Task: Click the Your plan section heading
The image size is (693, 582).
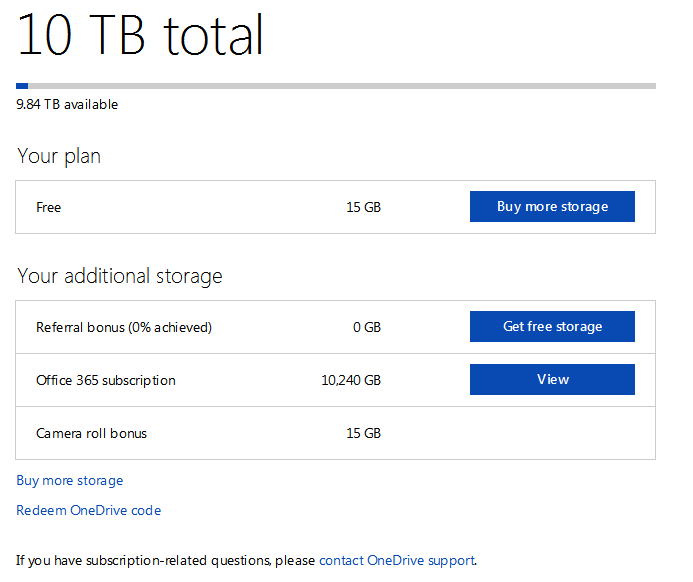Action: [59, 156]
